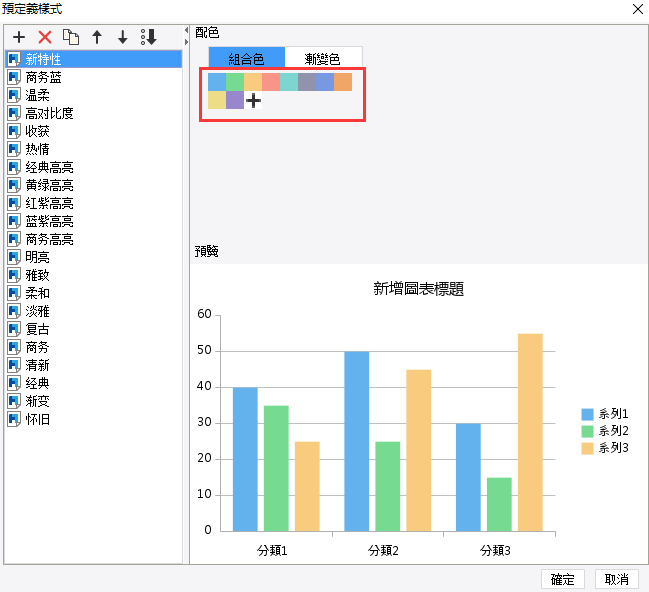The image size is (649, 592).
Task: Click the gray-purple color swatch
Action: (307, 82)
